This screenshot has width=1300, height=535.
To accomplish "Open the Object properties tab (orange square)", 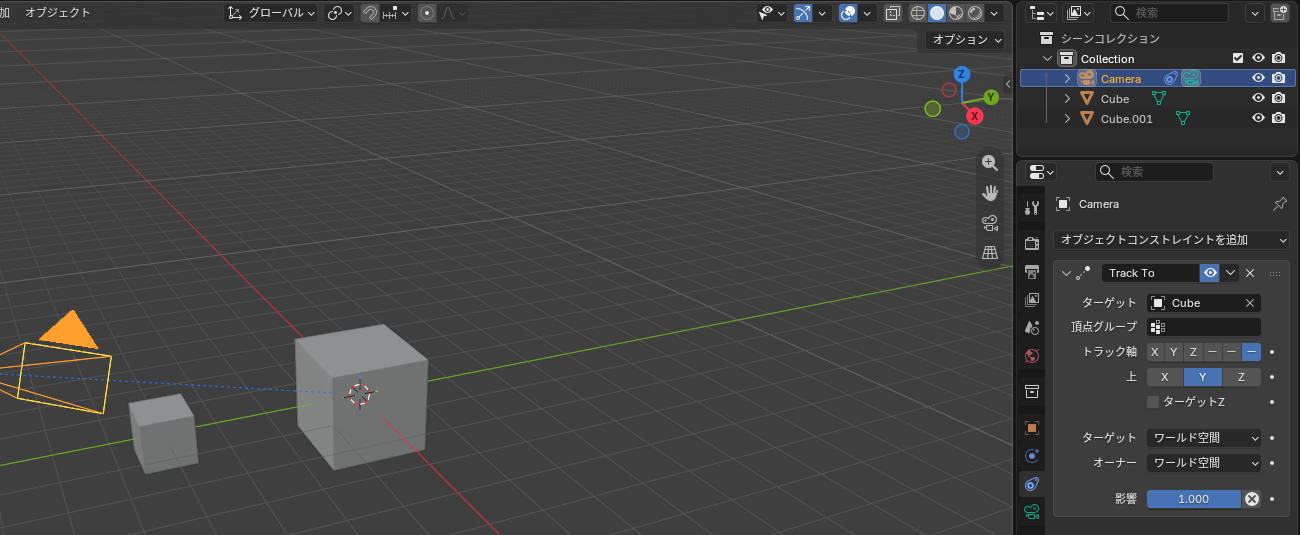I will (x=1032, y=427).
